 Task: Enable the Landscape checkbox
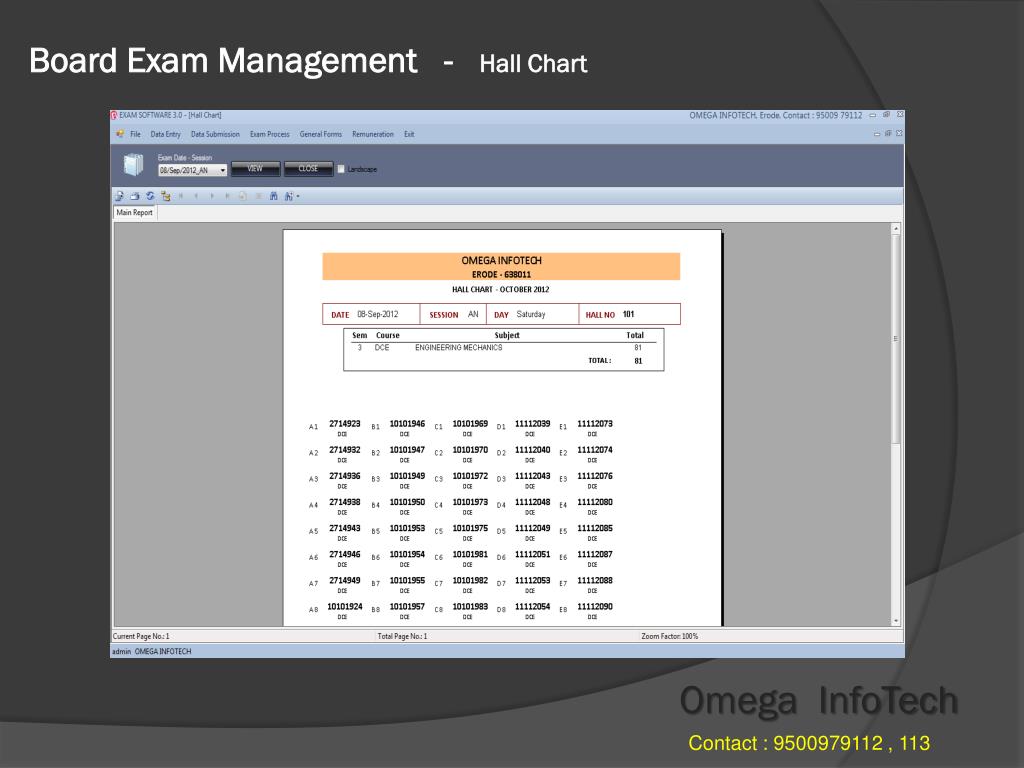[x=341, y=169]
